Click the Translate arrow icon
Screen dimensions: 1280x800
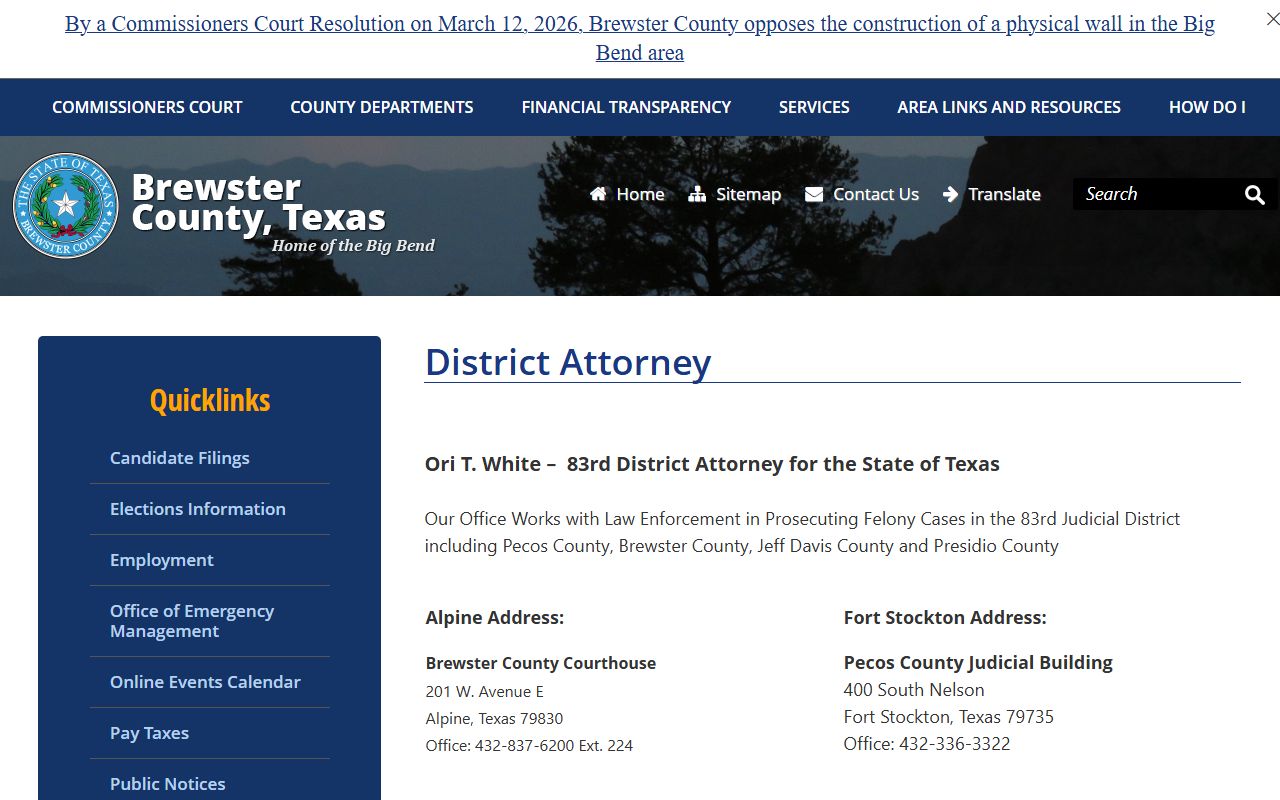click(x=950, y=194)
